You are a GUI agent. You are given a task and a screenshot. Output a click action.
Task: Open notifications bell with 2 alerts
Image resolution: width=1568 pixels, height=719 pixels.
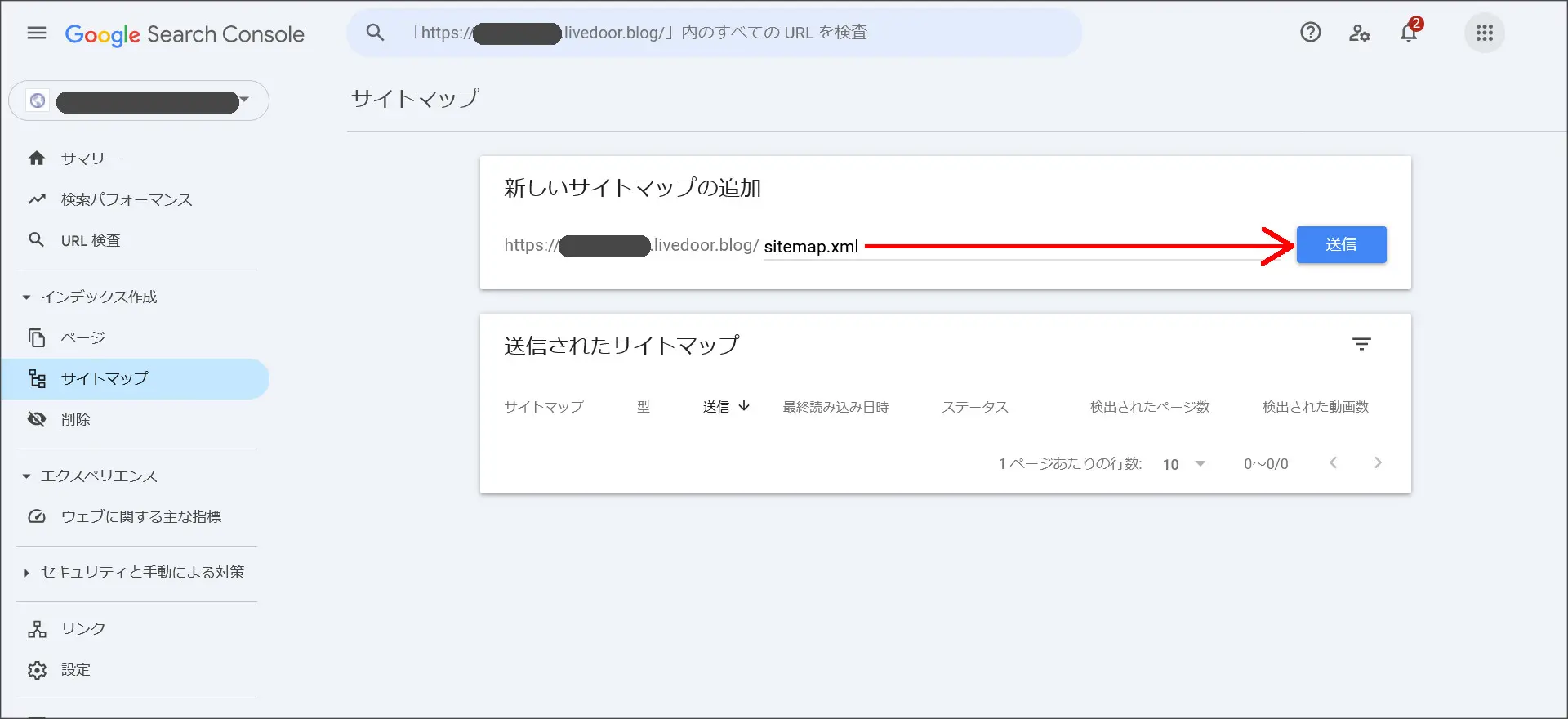click(x=1409, y=32)
